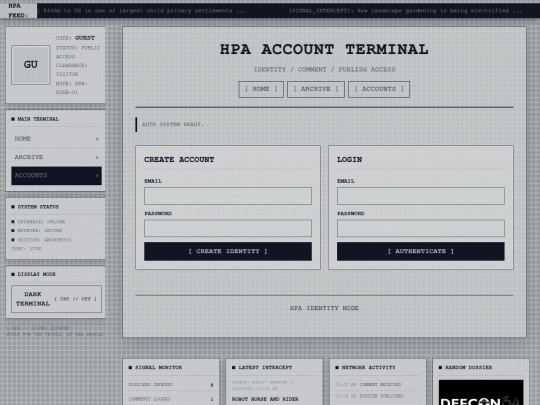Click the Session: Anonymous status line
The width and height of the screenshot is (540, 405).
pos(41,240)
